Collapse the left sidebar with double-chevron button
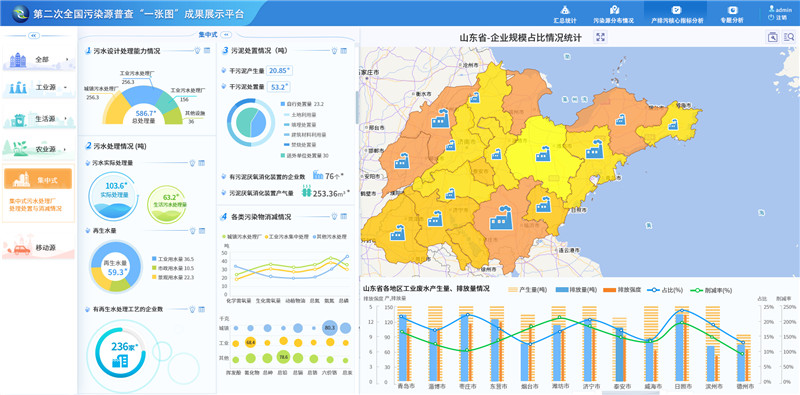This screenshot has width=800, height=395. (x=34, y=36)
